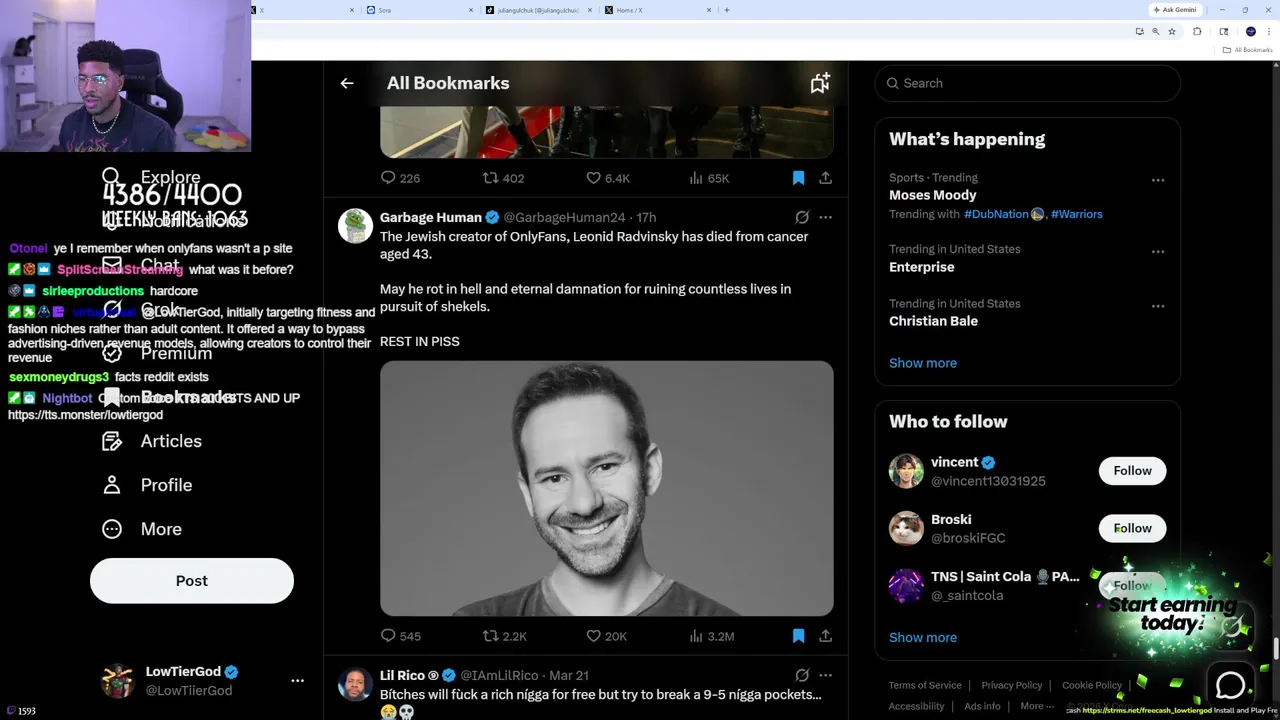Click the Grok icon on Garbage Human post

pyautogui.click(x=802, y=217)
